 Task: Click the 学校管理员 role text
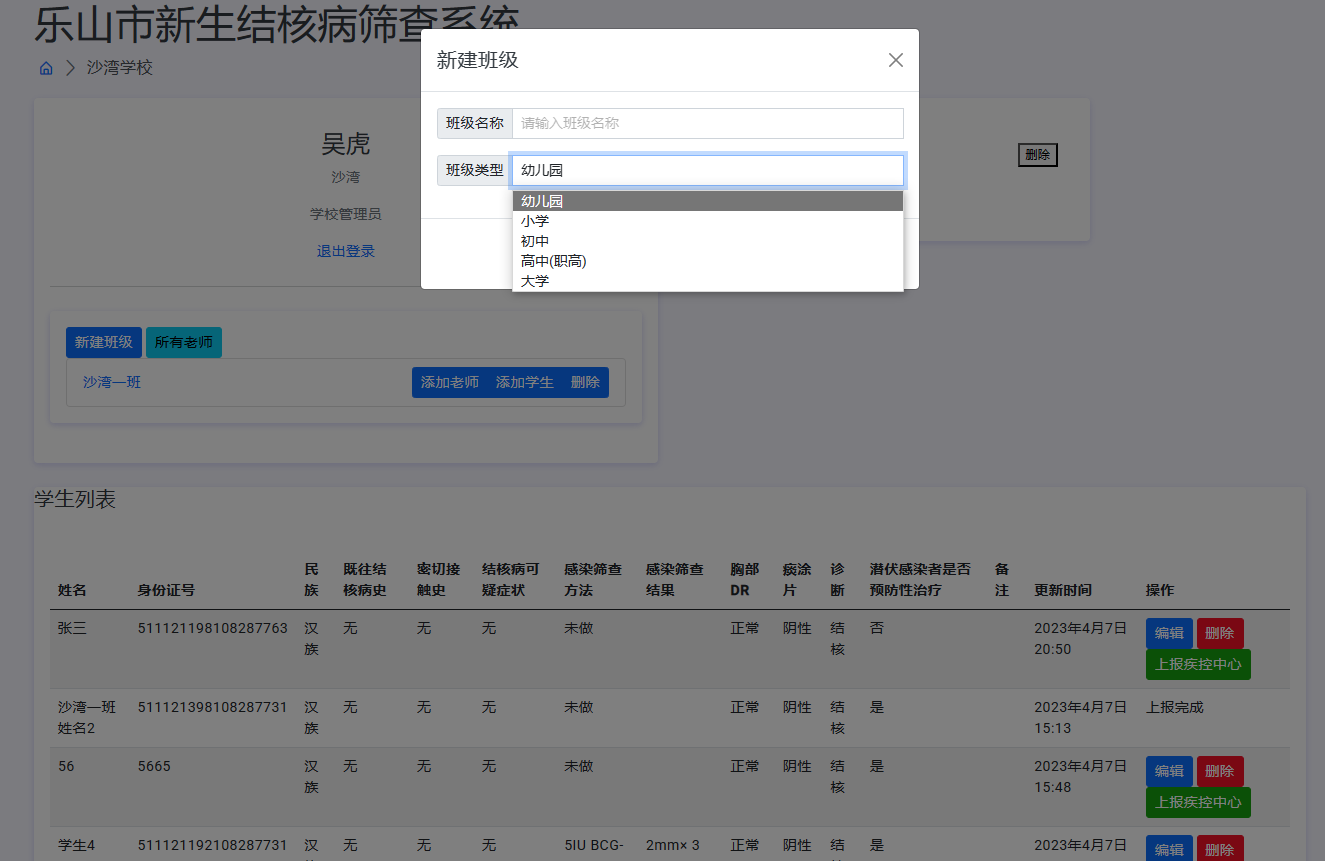tap(346, 214)
